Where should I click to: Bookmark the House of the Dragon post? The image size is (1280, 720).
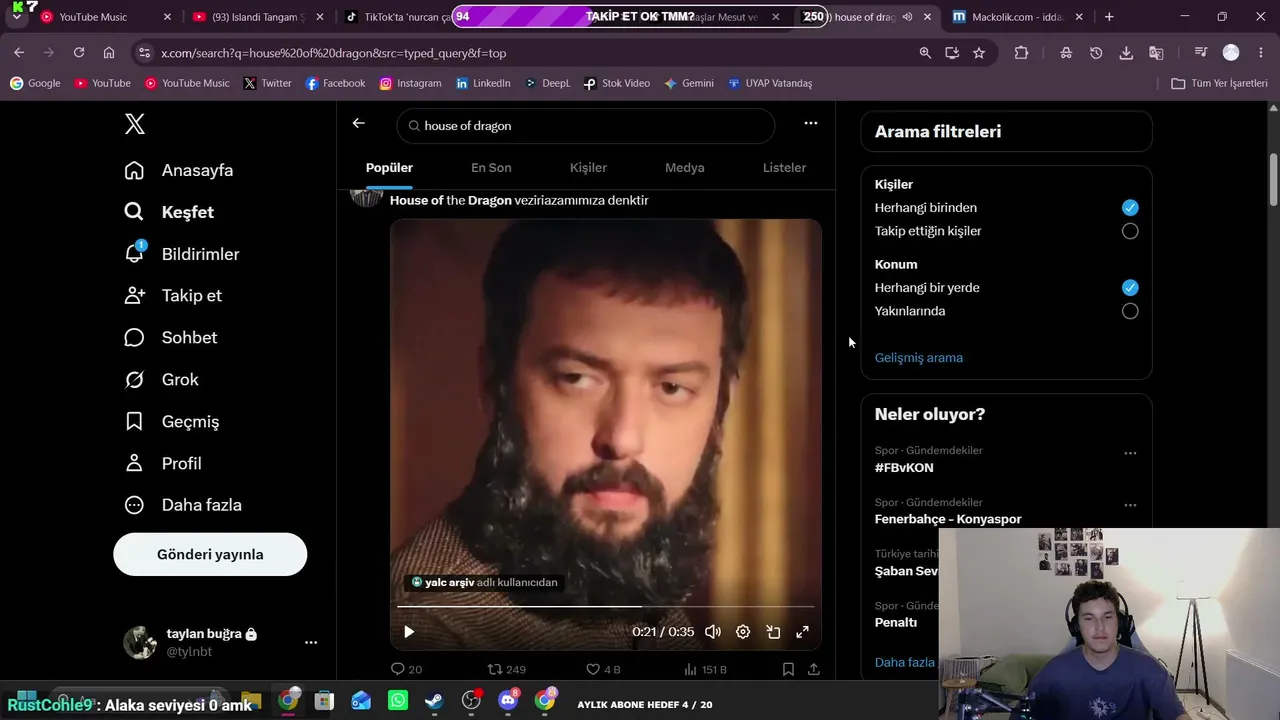[x=788, y=669]
